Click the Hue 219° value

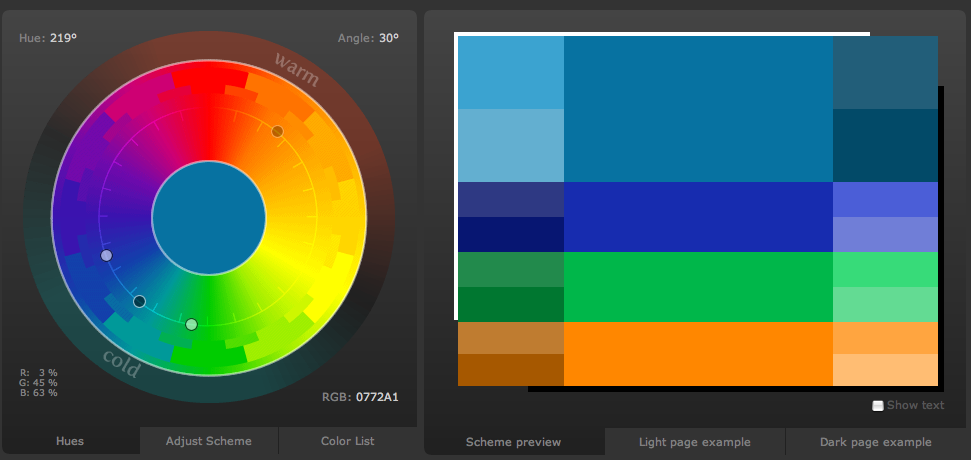[63, 38]
